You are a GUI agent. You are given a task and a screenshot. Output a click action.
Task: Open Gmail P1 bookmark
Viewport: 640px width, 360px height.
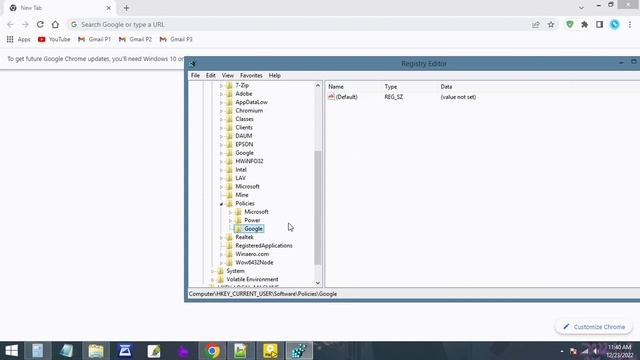point(94,39)
